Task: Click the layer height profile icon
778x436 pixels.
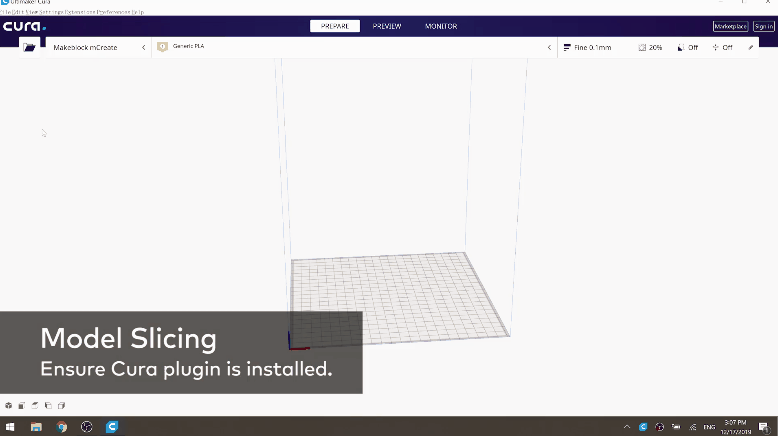Action: 567,48
